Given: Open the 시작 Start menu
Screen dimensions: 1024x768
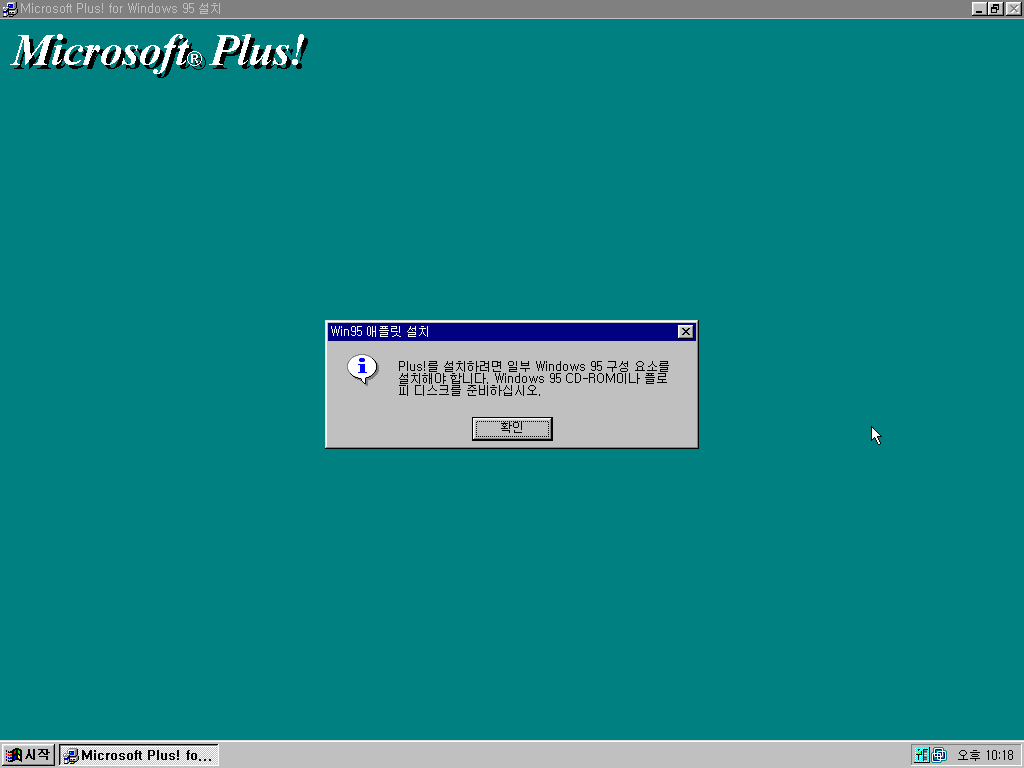Looking at the screenshot, I should [x=28, y=755].
